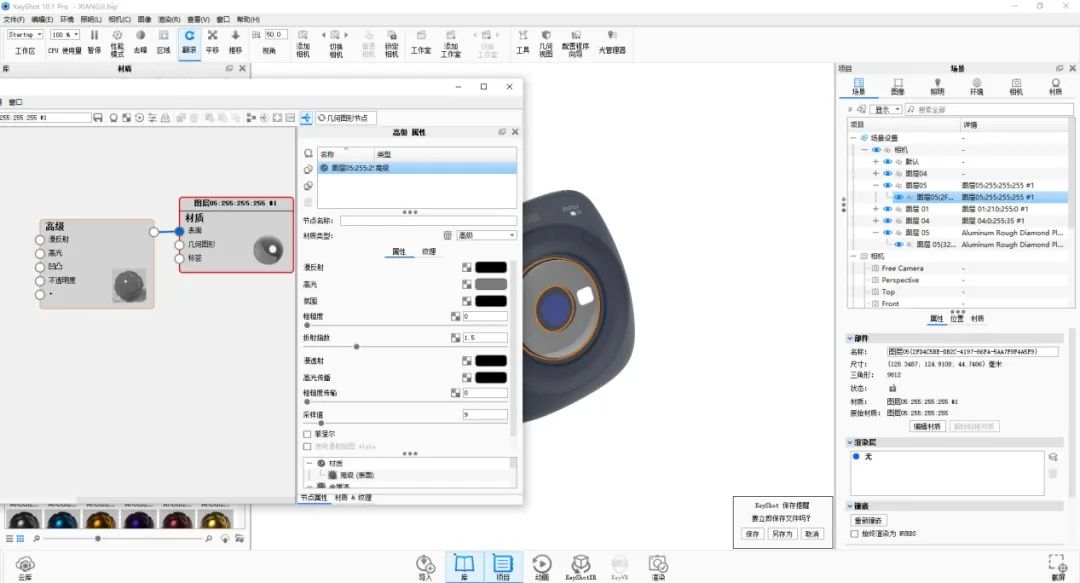Click the 高光 gray color swatch
This screenshot has width=1080, height=583.
pyautogui.click(x=491, y=284)
